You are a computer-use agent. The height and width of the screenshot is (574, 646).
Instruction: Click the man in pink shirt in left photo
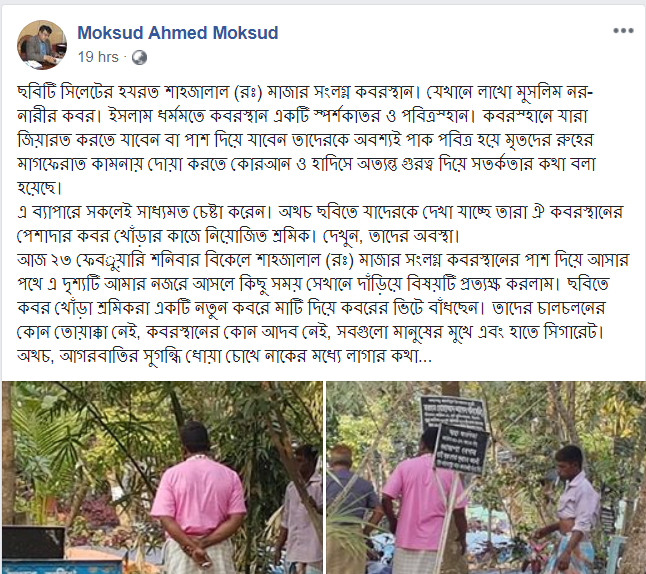tap(199, 499)
